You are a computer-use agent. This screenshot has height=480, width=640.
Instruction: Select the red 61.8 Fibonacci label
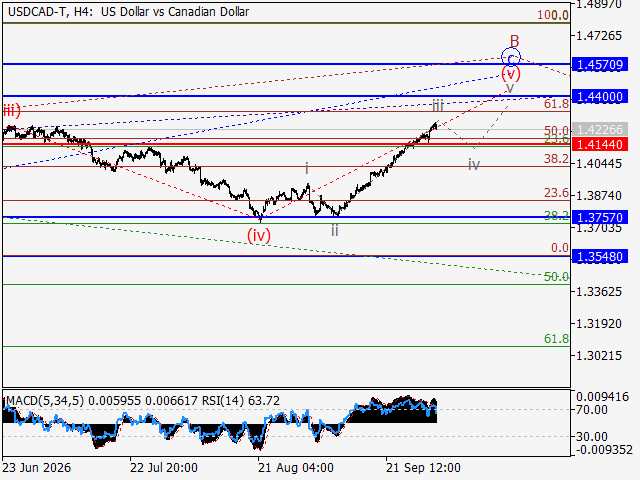coord(556,104)
